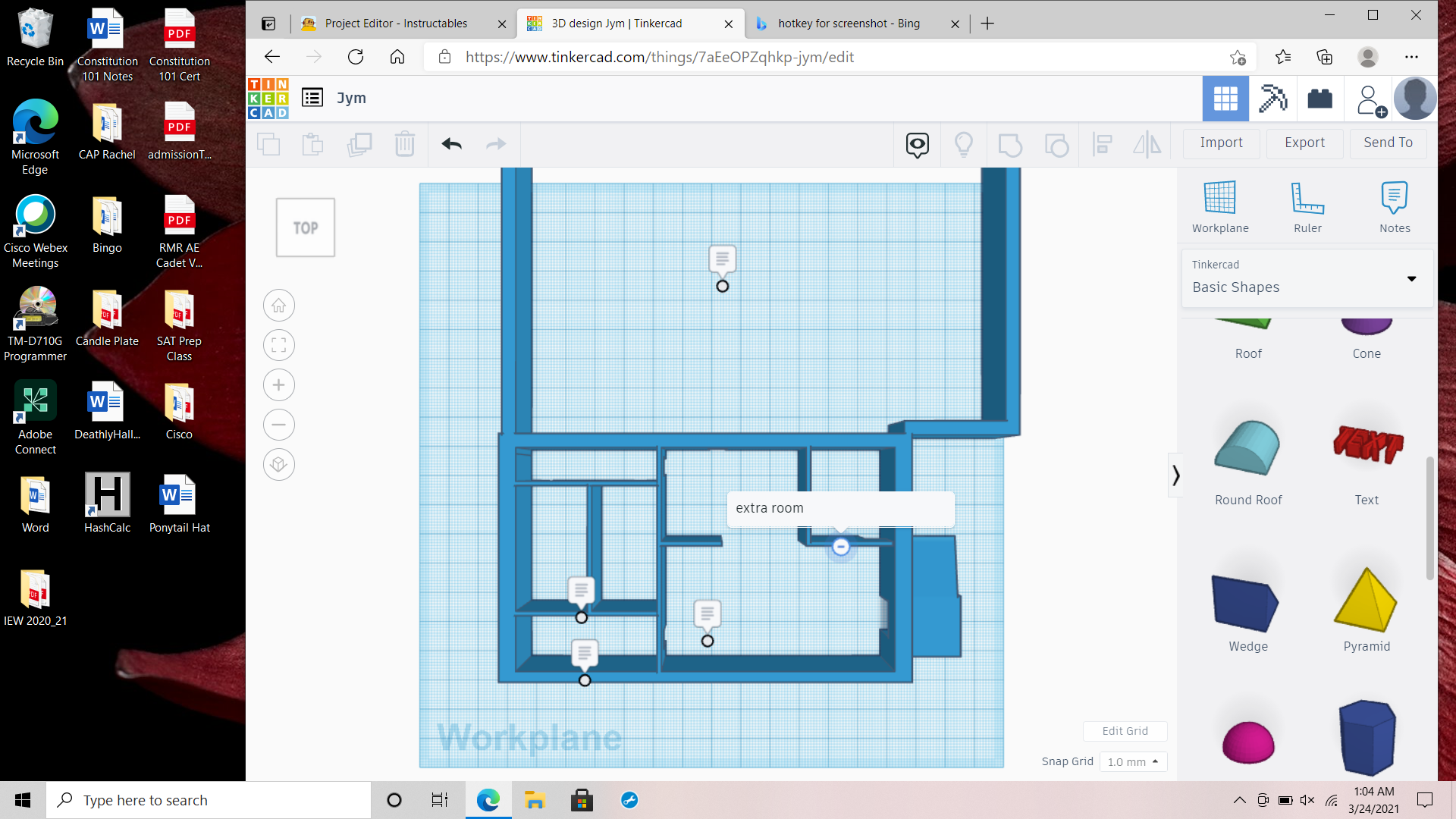Open browser Collections icon

click(x=1325, y=57)
